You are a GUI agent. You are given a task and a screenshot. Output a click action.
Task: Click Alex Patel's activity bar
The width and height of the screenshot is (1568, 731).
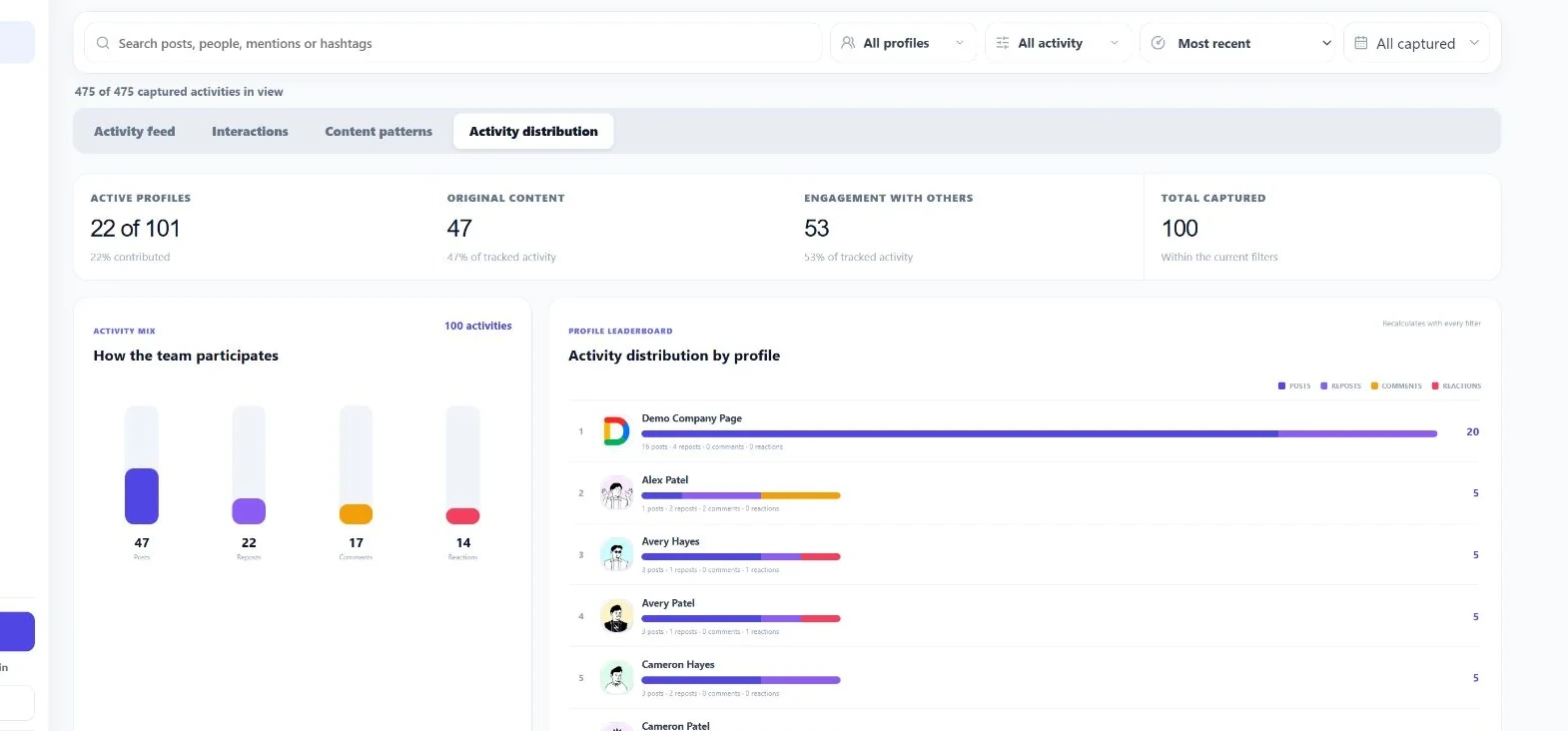740,495
